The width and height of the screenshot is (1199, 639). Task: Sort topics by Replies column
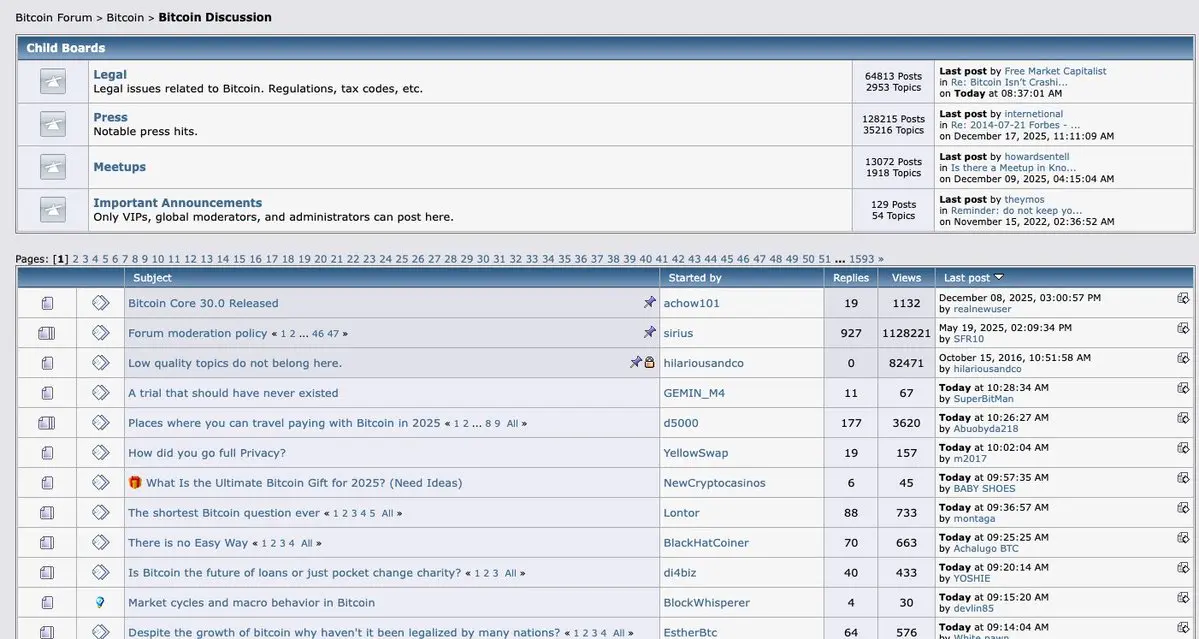pyautogui.click(x=851, y=278)
